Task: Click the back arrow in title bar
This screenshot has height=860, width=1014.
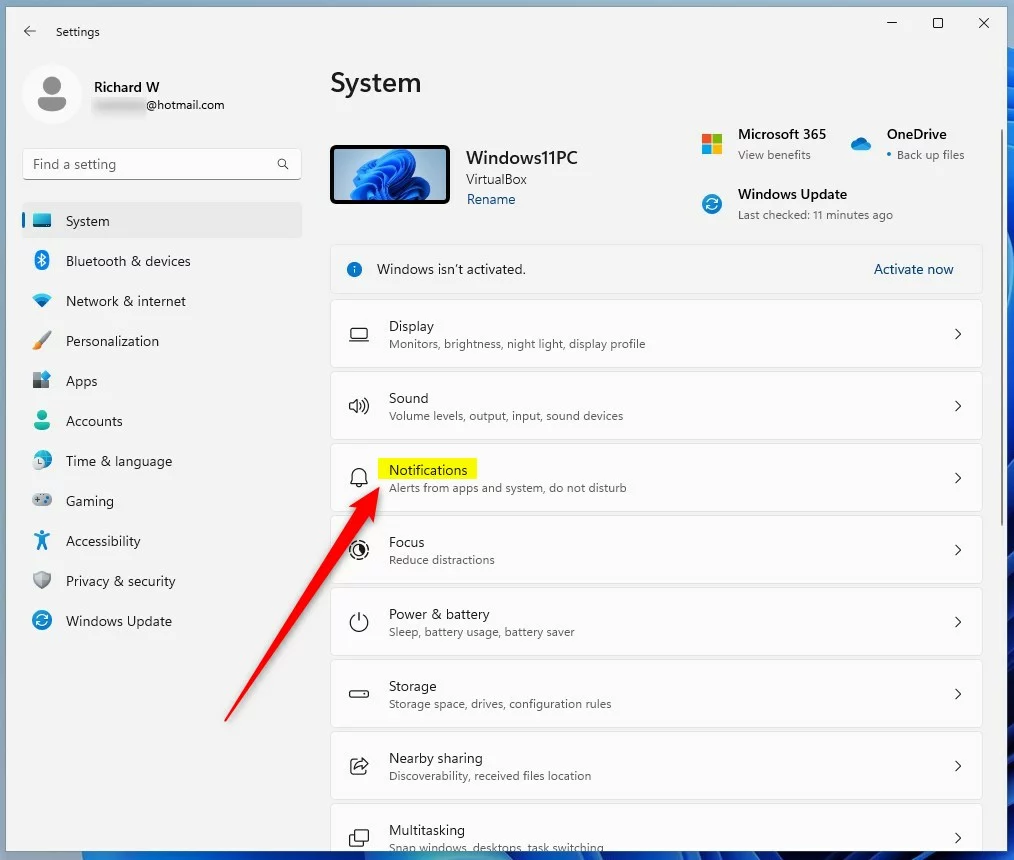Action: (30, 32)
